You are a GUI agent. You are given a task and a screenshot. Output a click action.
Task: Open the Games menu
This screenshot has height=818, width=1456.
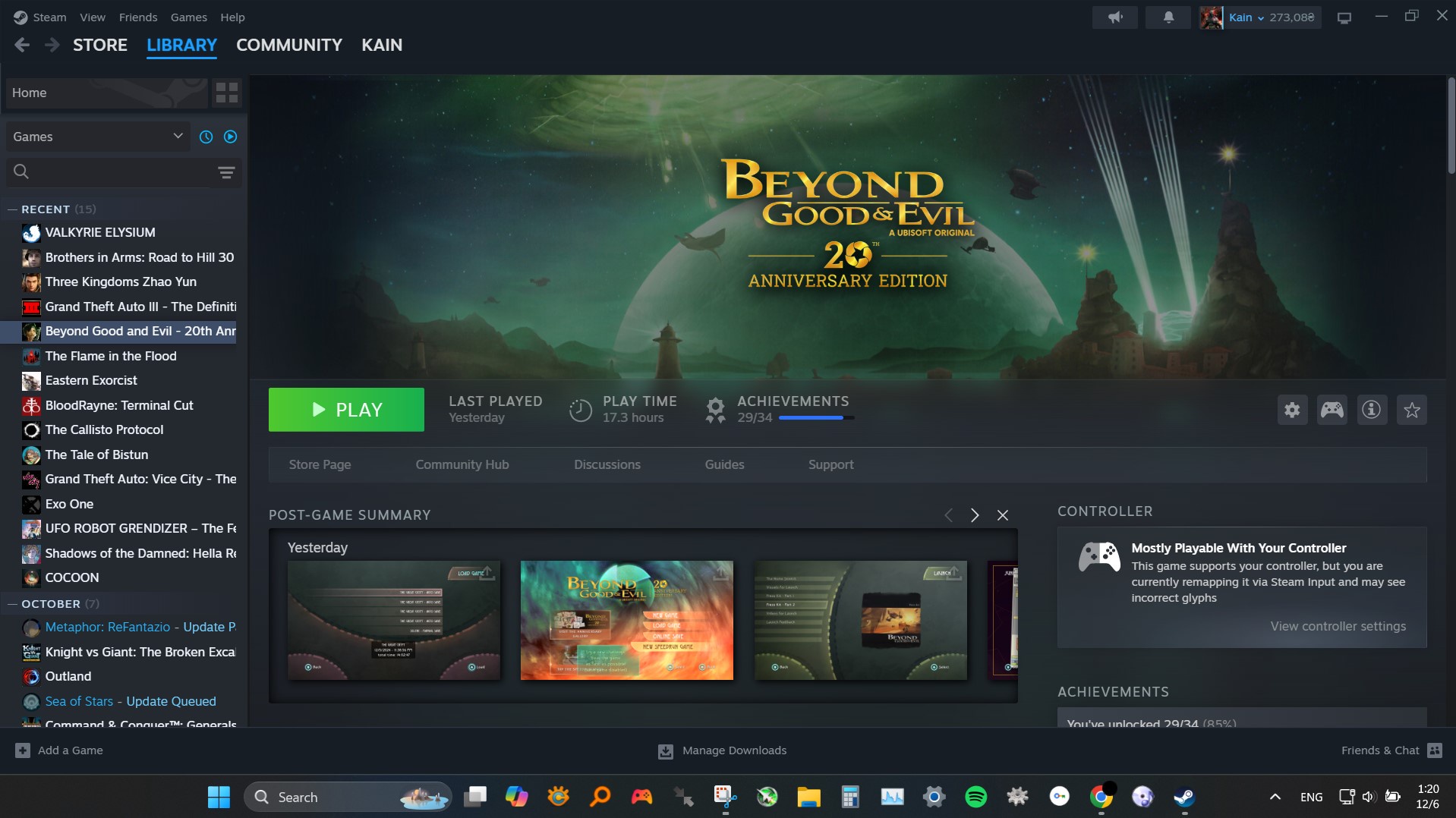(189, 17)
